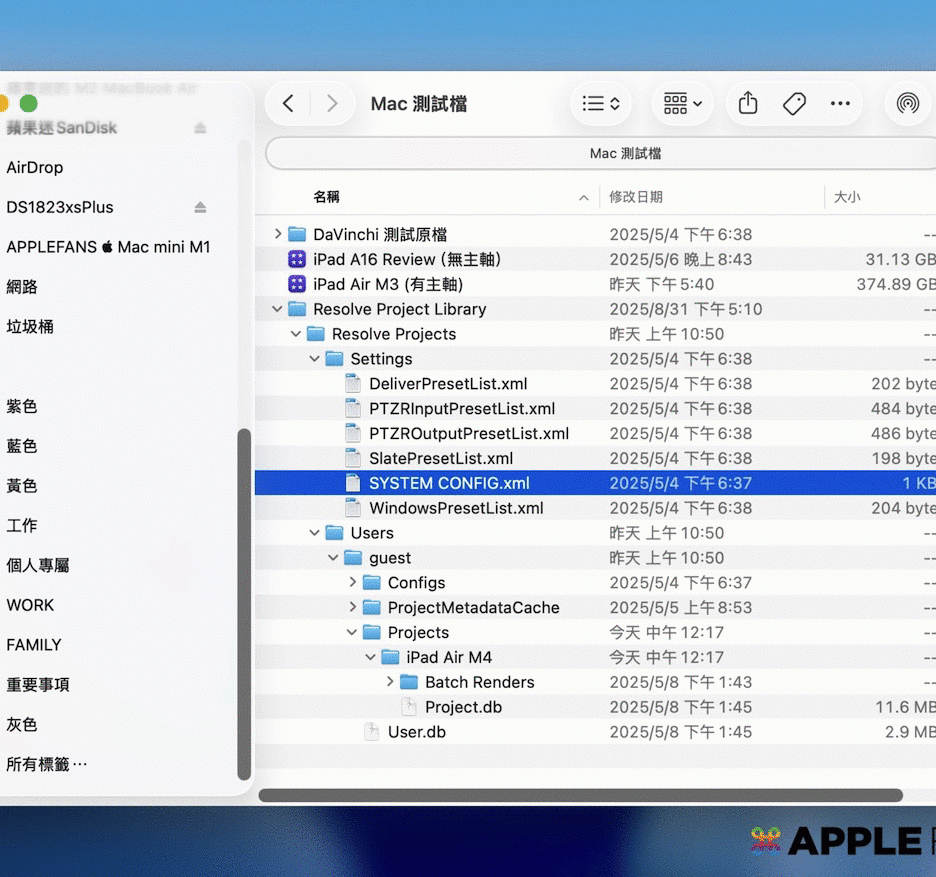Select Project.db file
The width and height of the screenshot is (936, 877).
pos(463,707)
